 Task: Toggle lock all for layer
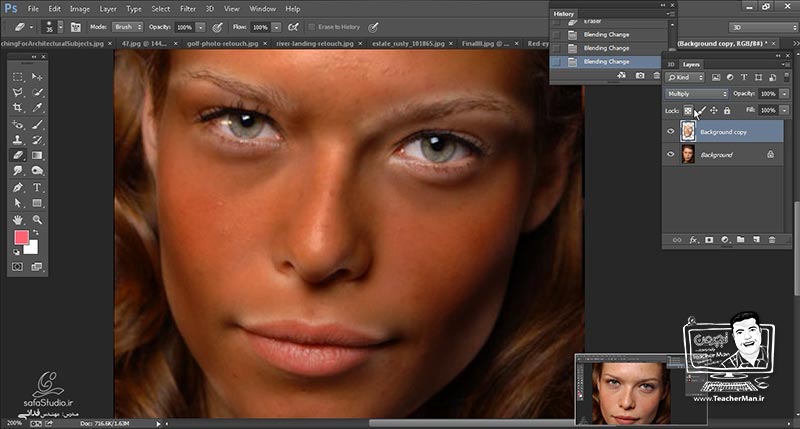coord(727,110)
